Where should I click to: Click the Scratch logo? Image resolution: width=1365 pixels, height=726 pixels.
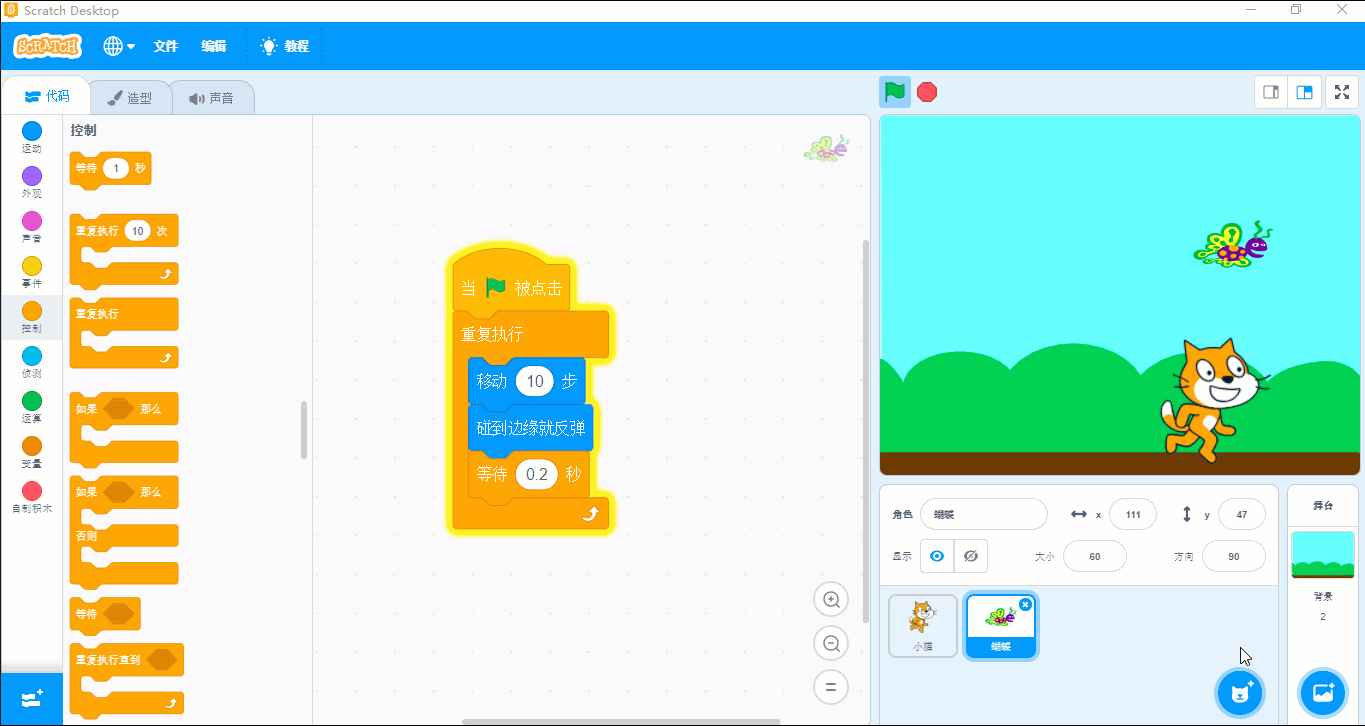click(46, 46)
